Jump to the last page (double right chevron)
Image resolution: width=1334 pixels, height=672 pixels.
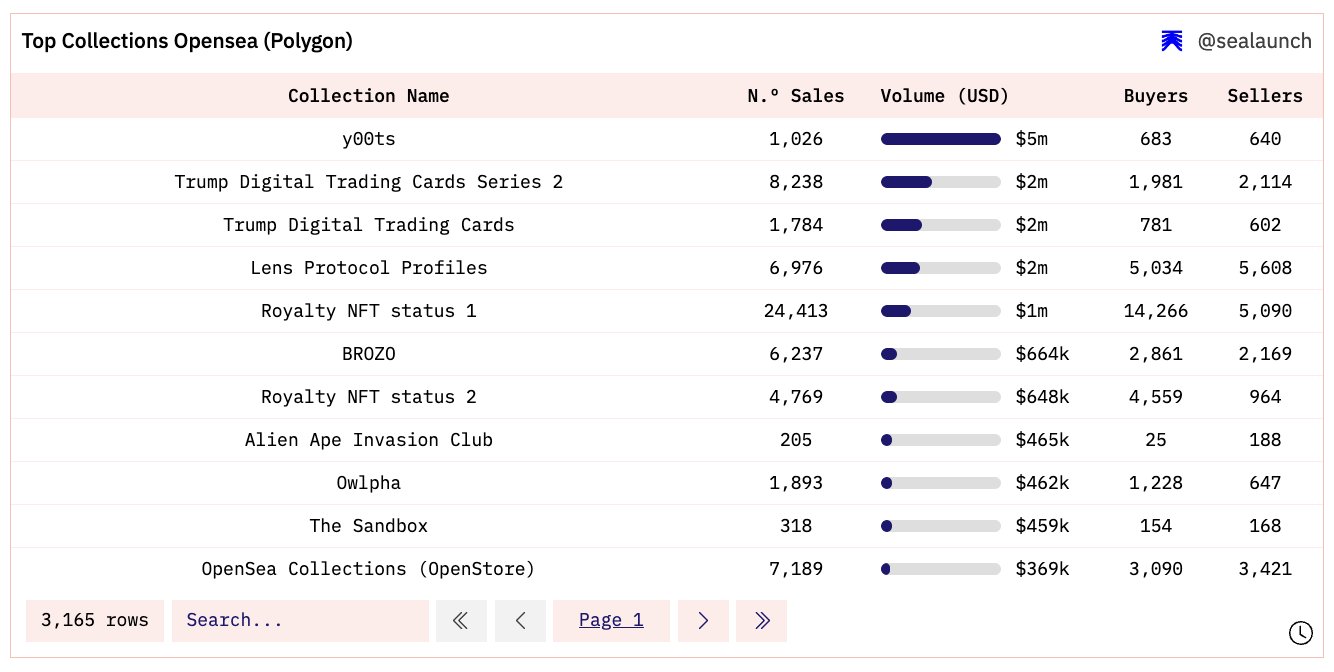[762, 621]
